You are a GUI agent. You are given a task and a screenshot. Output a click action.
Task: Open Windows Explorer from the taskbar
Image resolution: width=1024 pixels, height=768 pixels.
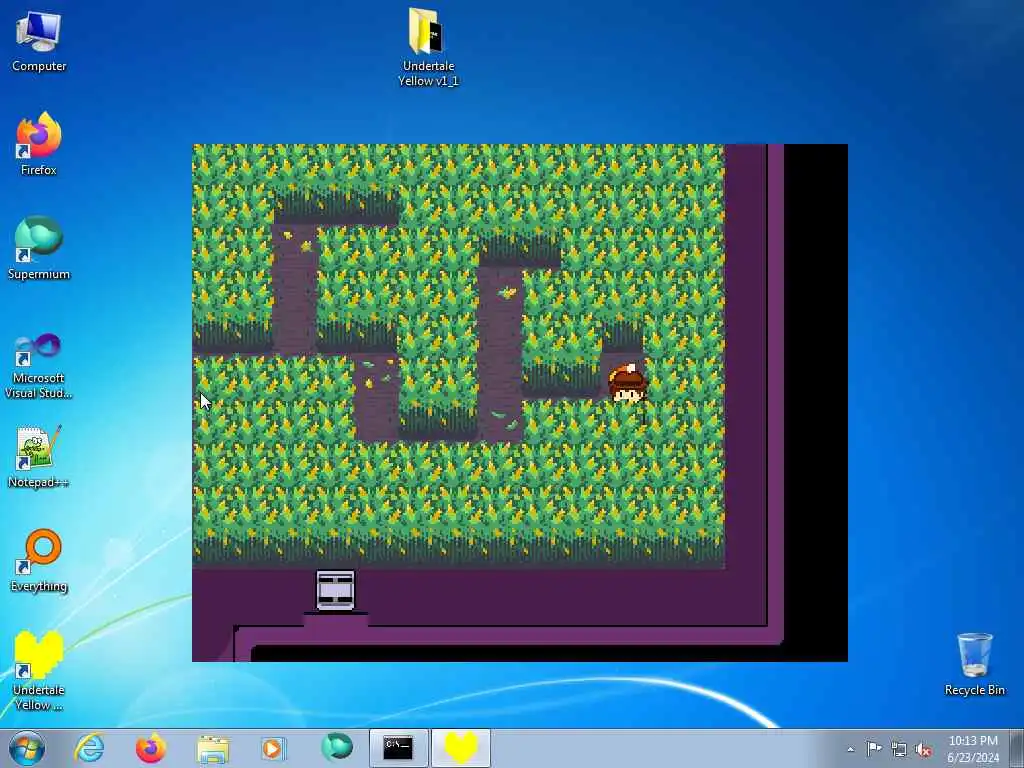click(213, 748)
